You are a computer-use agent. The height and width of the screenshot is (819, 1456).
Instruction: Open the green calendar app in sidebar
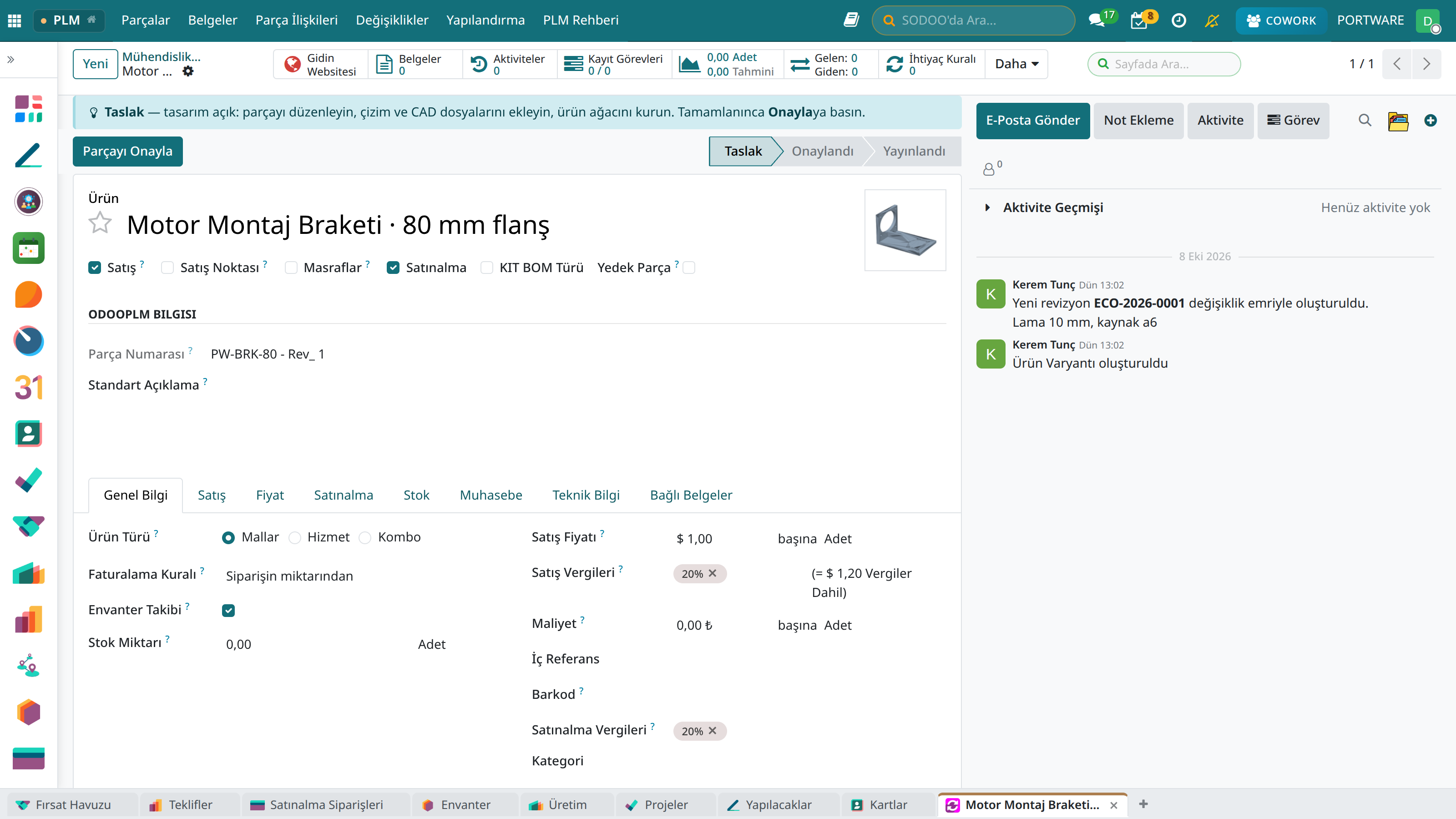pos(28,248)
